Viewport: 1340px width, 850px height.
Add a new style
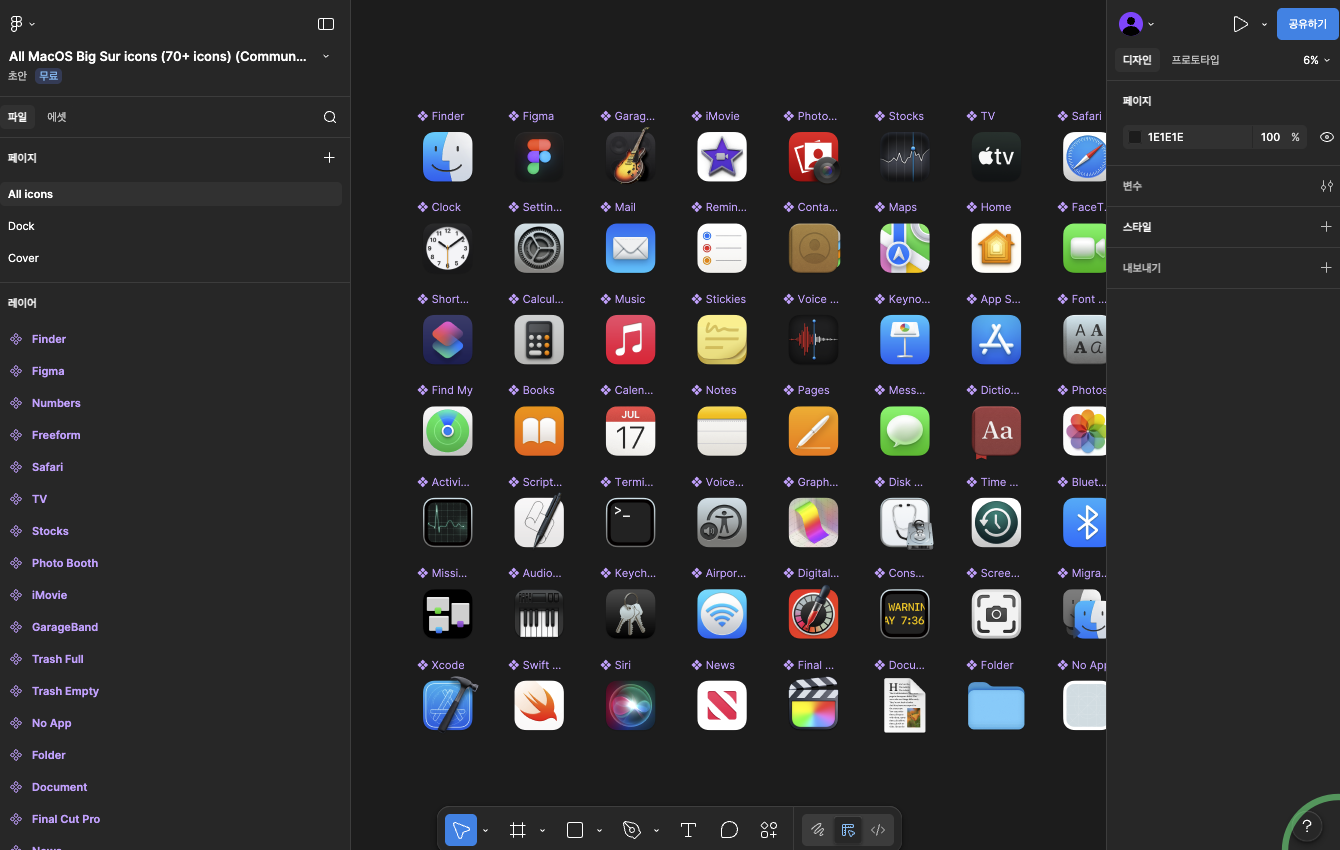click(x=1327, y=227)
